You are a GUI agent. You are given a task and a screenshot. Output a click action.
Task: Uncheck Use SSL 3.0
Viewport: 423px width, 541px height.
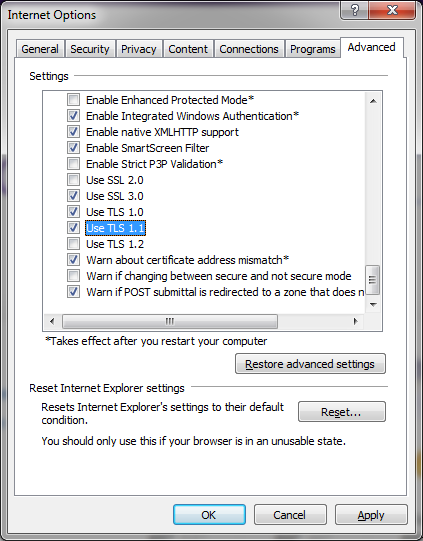pyautogui.click(x=73, y=196)
